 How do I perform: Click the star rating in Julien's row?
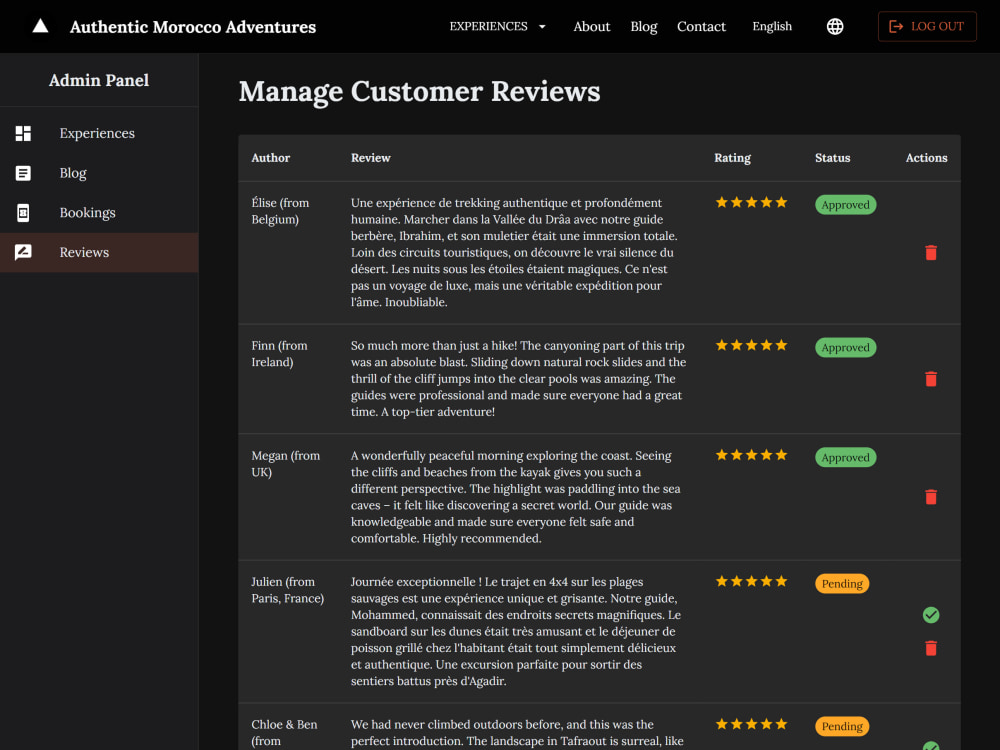[x=751, y=581]
